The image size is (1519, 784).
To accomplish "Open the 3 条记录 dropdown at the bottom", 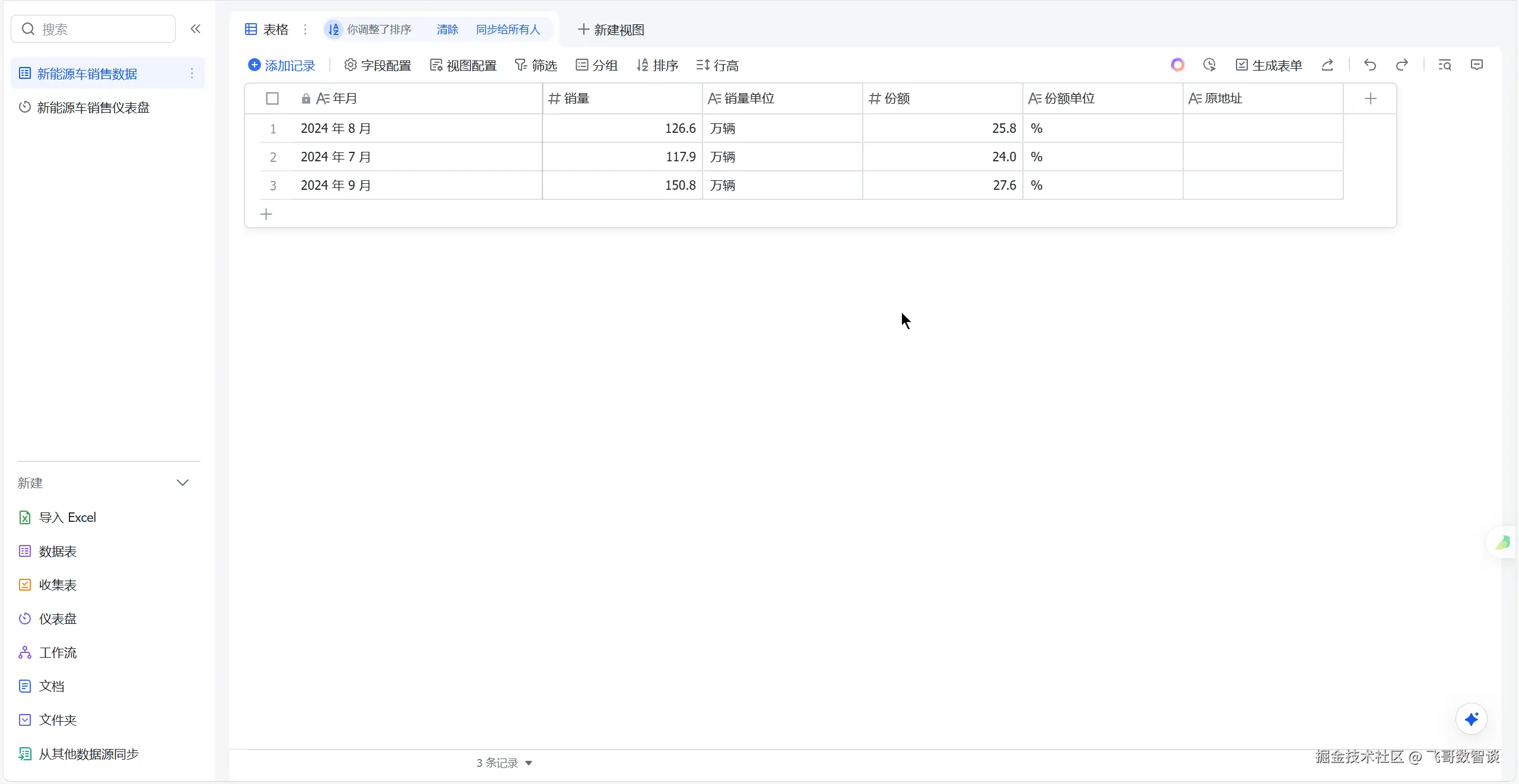I will pyautogui.click(x=504, y=763).
